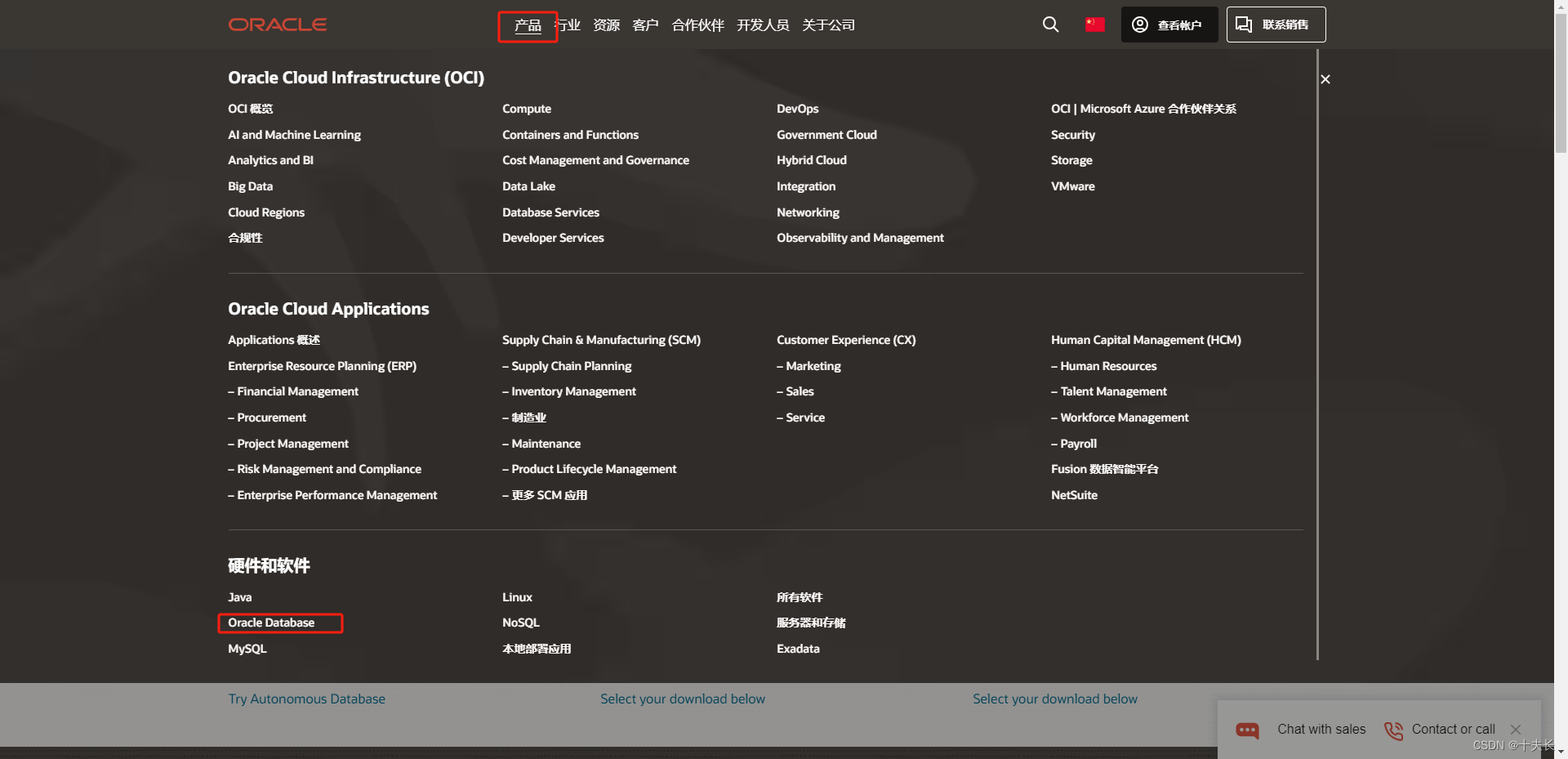Open the Storage link
The width and height of the screenshot is (1568, 759).
pos(1071,160)
